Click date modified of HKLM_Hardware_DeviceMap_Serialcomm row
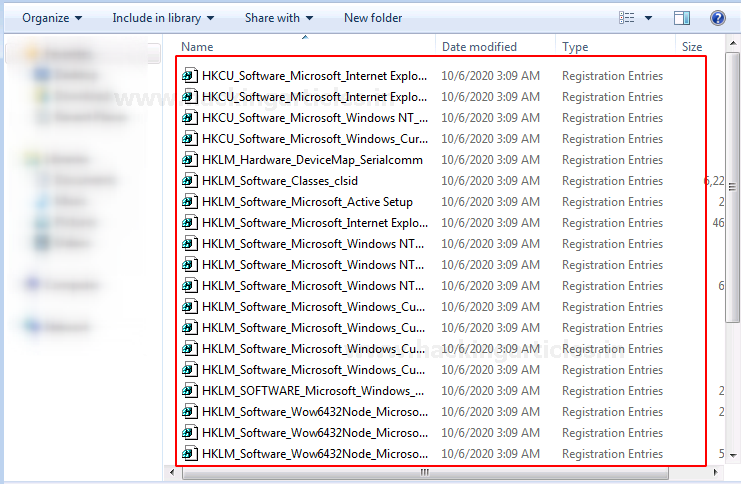The width and height of the screenshot is (741, 484). [x=491, y=160]
